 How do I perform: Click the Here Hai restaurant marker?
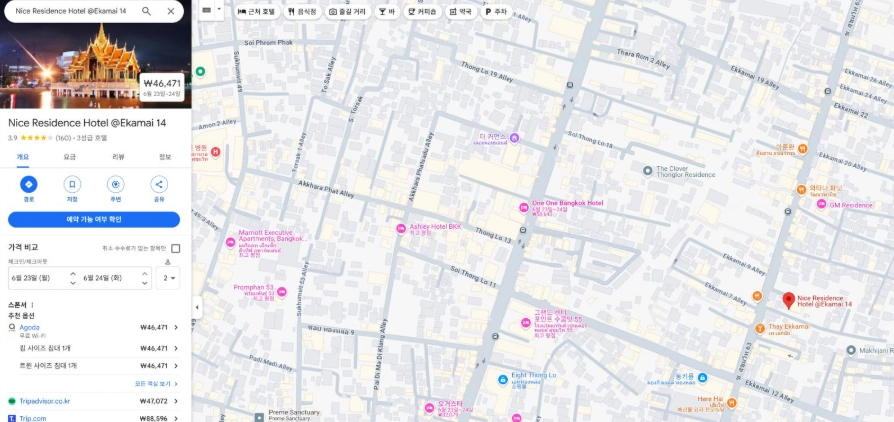[732, 403]
